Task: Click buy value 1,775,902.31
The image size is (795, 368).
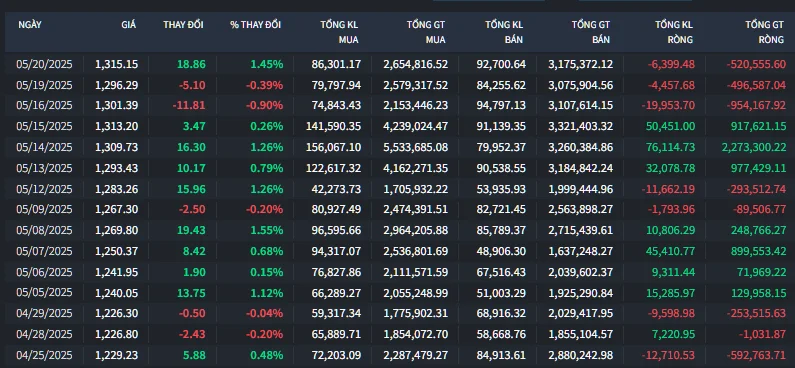Action: point(416,314)
